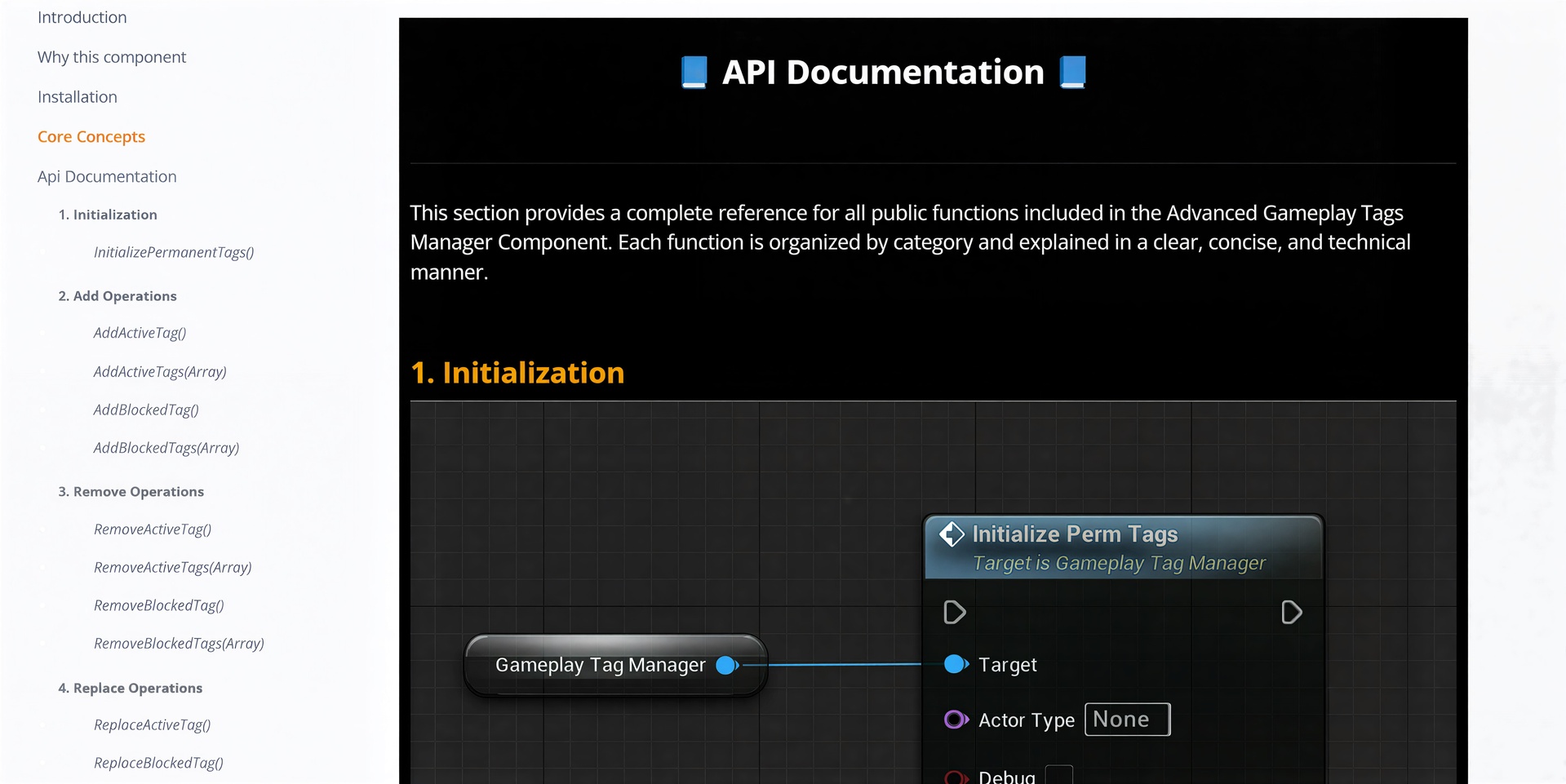Click the "Actor Type" pin label

click(1027, 720)
